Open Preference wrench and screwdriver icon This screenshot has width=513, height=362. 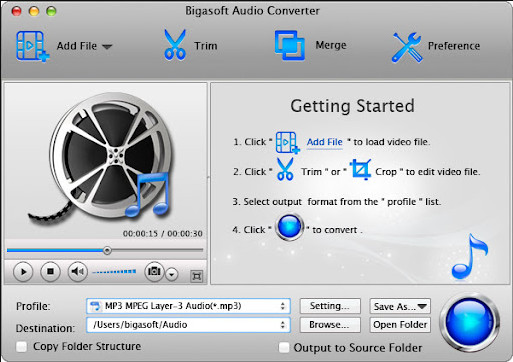(x=407, y=47)
